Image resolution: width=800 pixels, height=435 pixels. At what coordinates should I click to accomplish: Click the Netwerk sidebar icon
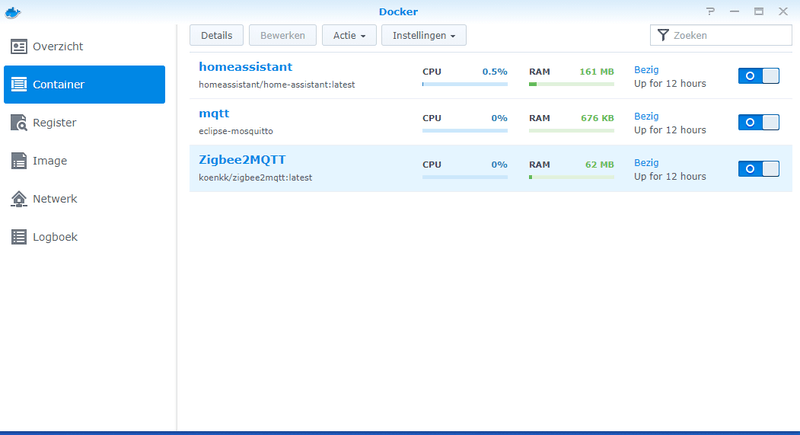19,199
